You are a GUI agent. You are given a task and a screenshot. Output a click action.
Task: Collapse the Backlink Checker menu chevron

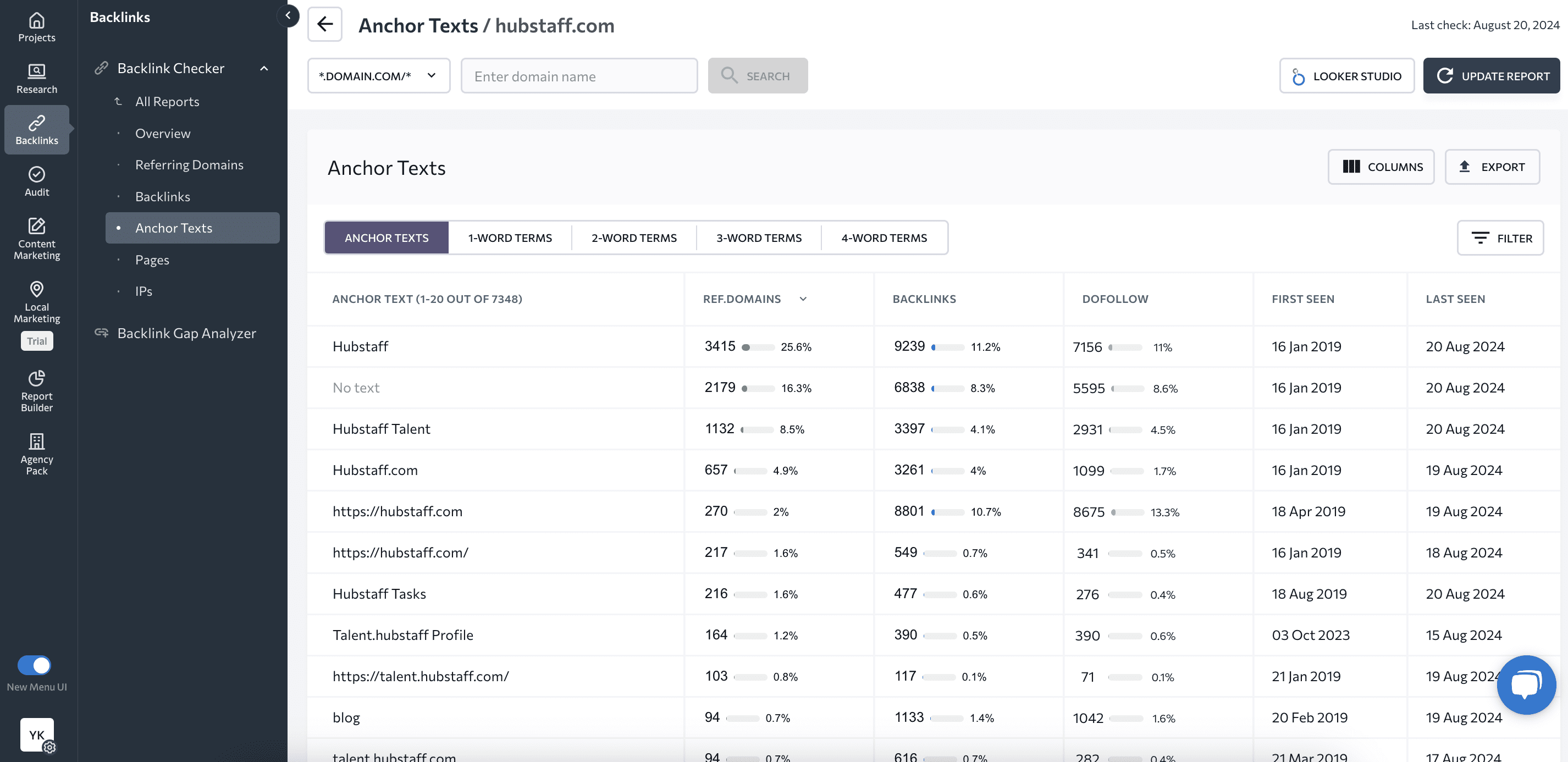point(264,68)
